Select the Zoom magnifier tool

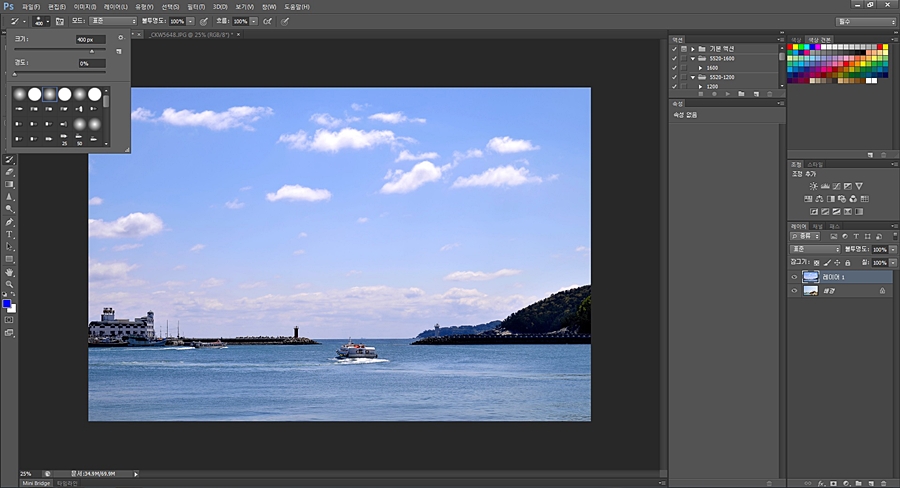(10, 284)
